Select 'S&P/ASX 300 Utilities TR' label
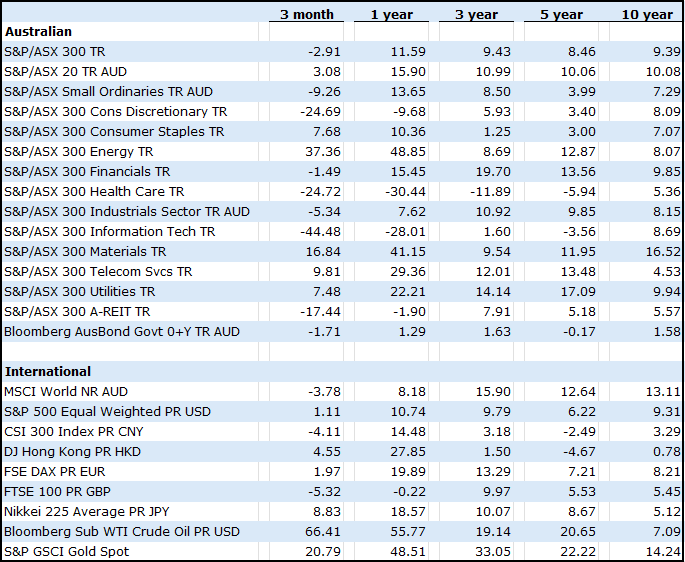 80,291
